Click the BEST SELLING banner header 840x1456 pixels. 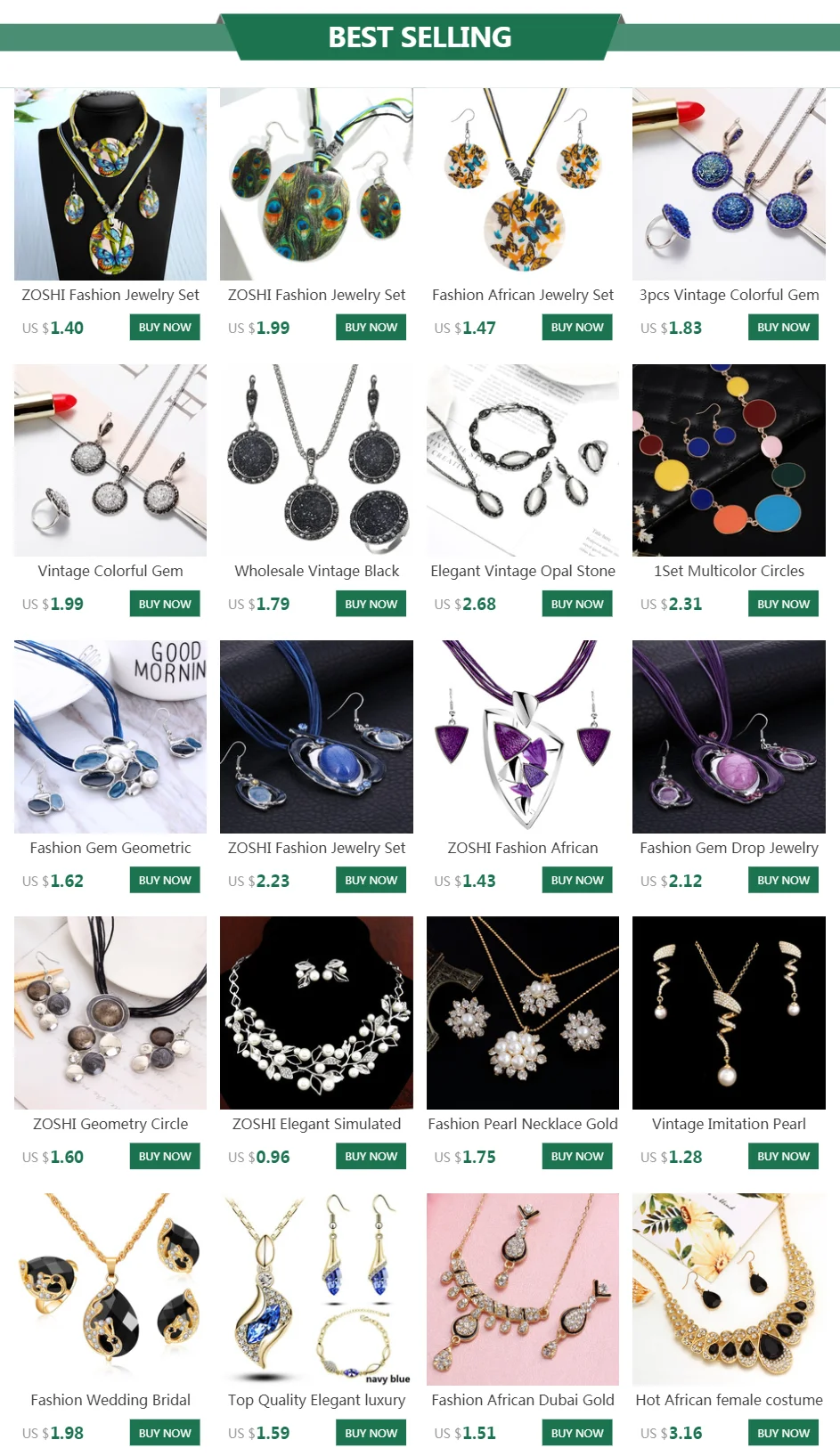[x=420, y=37]
